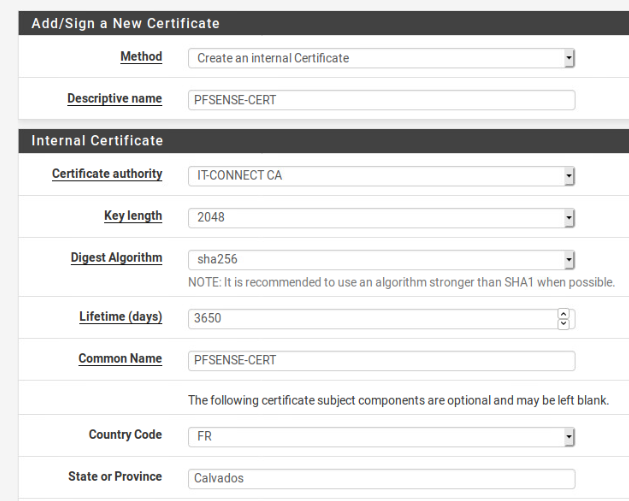Screen dimensions: 629x501
Task: Open the Country Code dropdown
Action: (x=381, y=437)
